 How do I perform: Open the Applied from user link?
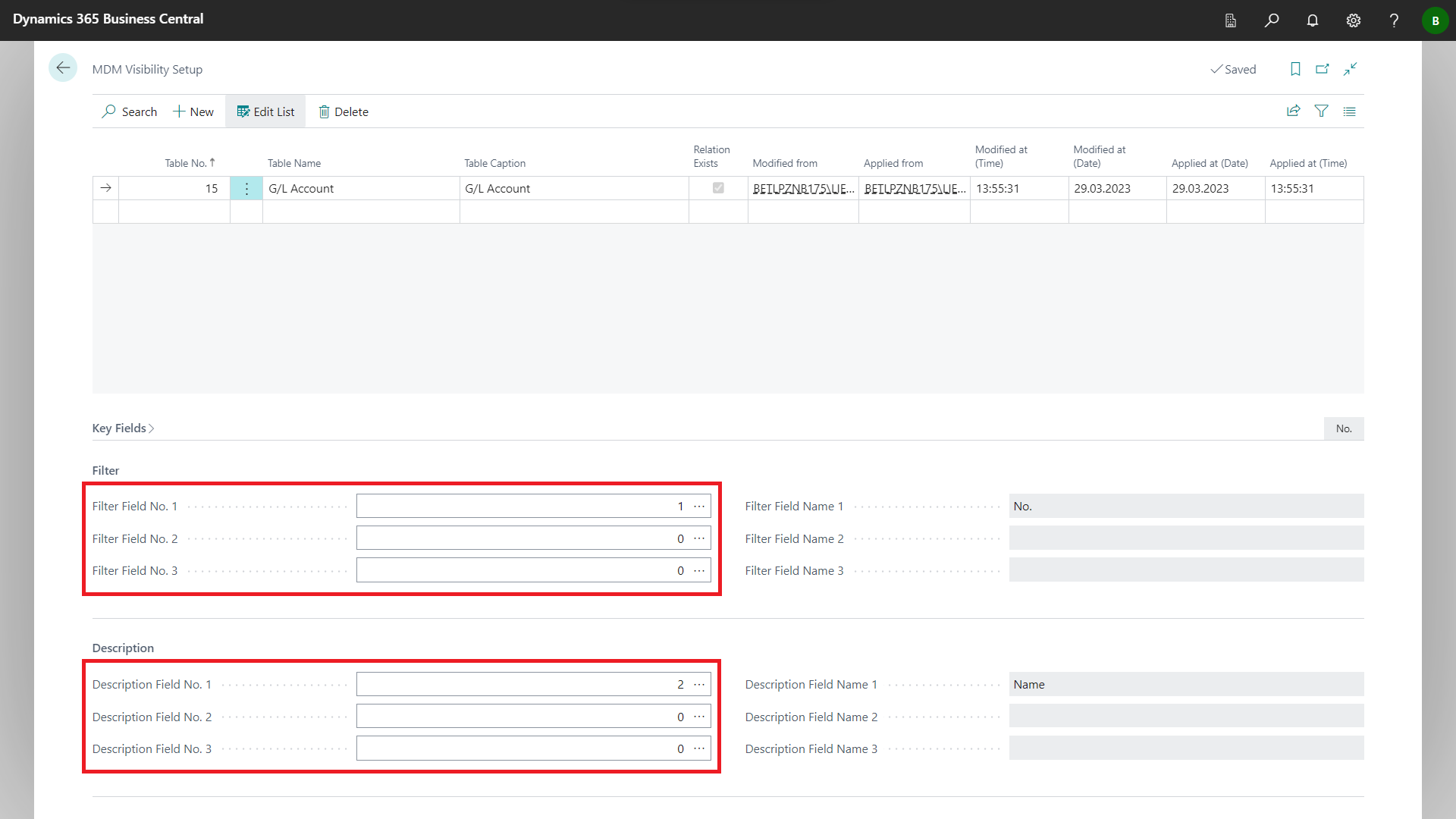915,189
